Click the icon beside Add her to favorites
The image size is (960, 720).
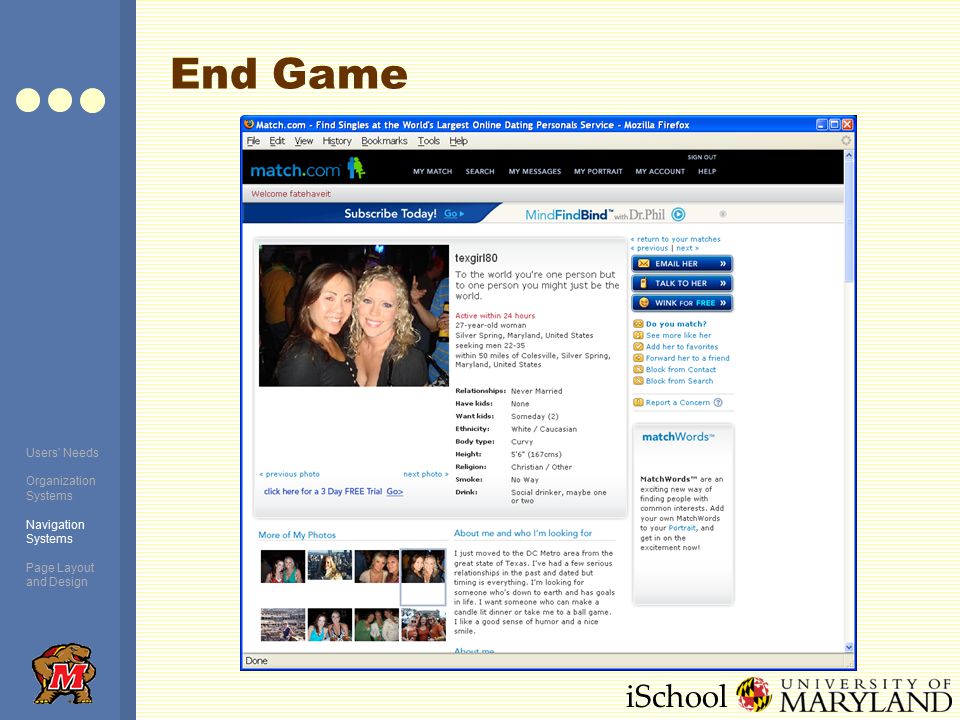pyautogui.click(x=638, y=347)
